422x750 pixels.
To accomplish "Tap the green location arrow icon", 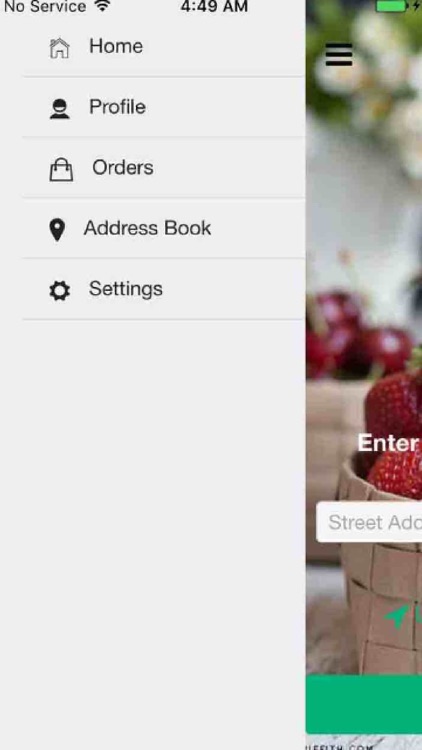I will 397,617.
